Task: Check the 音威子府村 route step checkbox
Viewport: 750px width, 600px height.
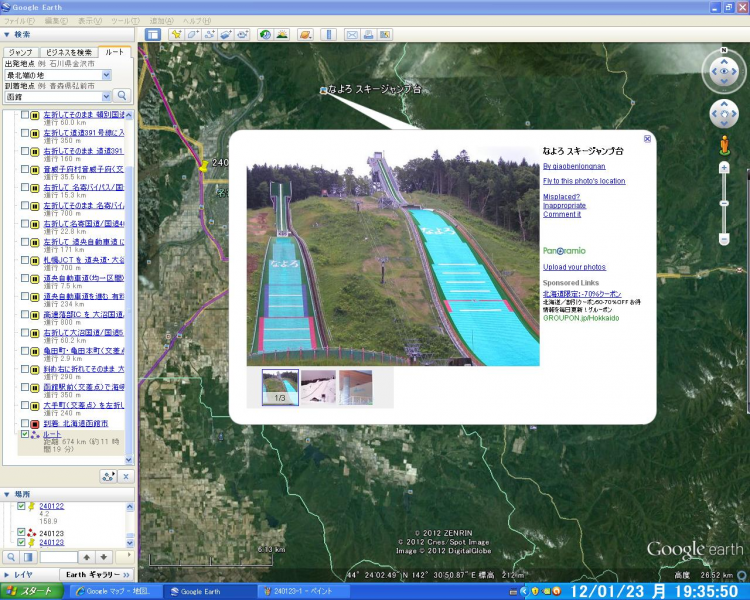Action: pyautogui.click(x=25, y=169)
